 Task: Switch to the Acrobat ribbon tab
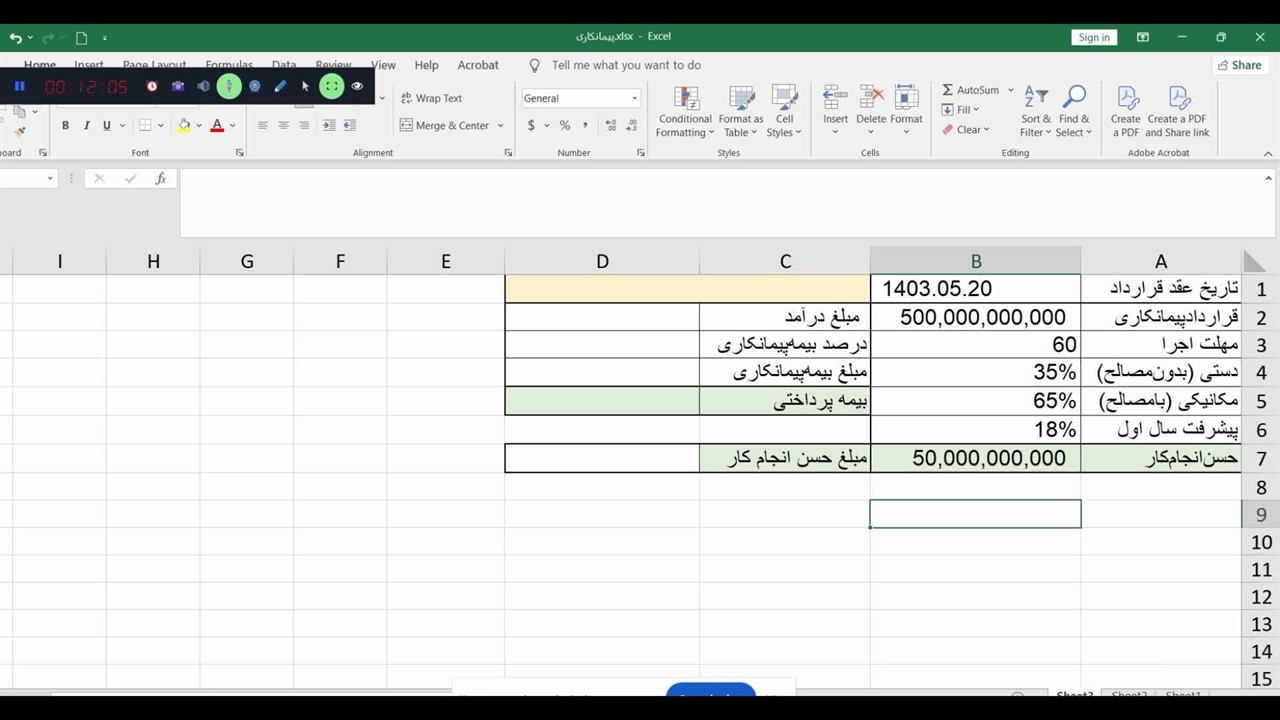(x=477, y=65)
